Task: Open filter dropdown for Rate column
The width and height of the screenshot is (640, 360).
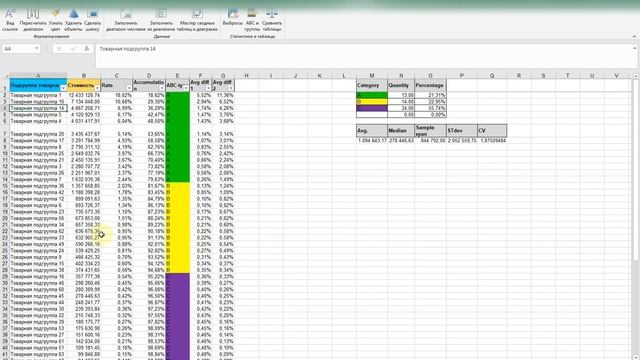Action: [x=129, y=88]
